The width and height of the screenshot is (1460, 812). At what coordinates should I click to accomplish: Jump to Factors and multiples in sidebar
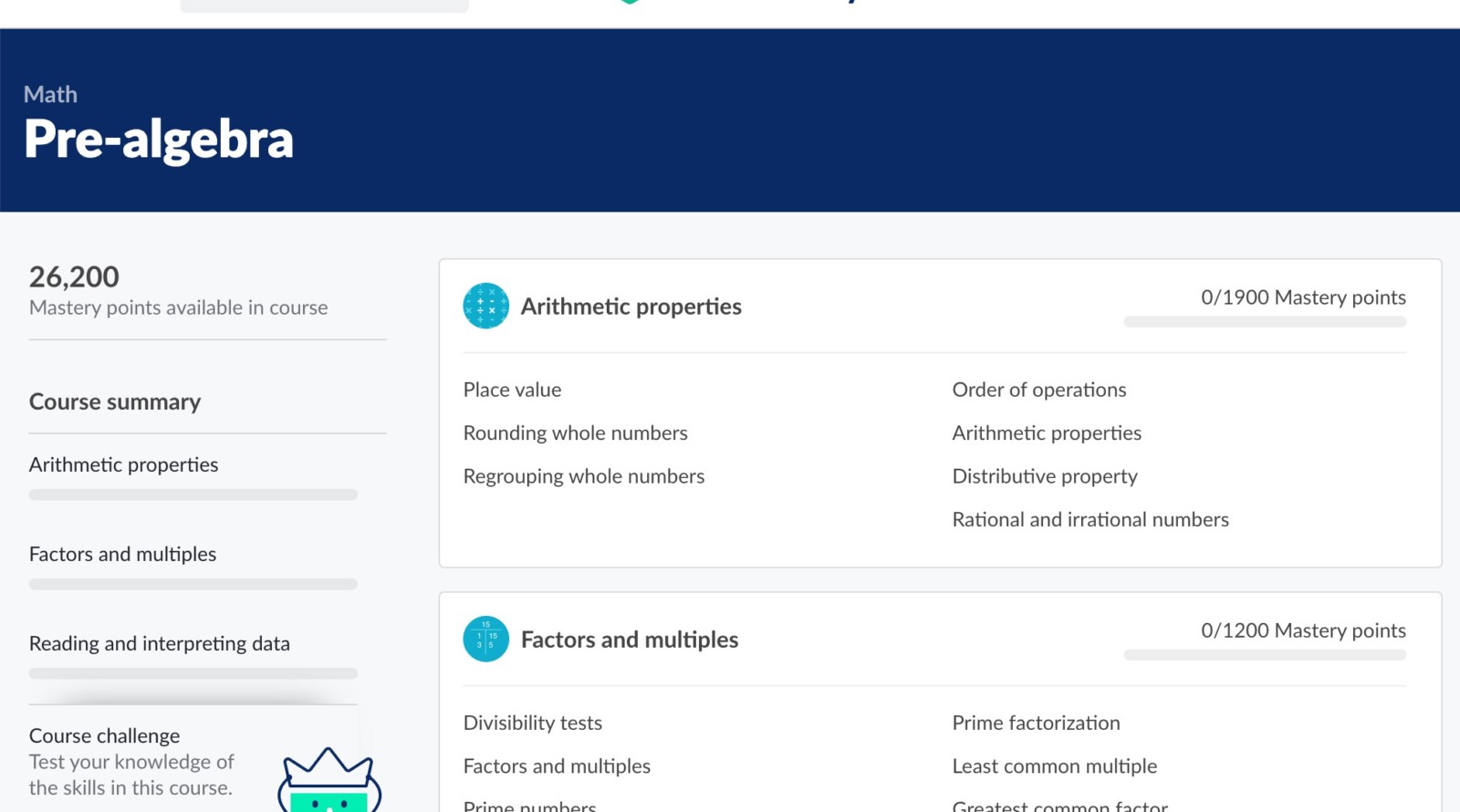122,555
